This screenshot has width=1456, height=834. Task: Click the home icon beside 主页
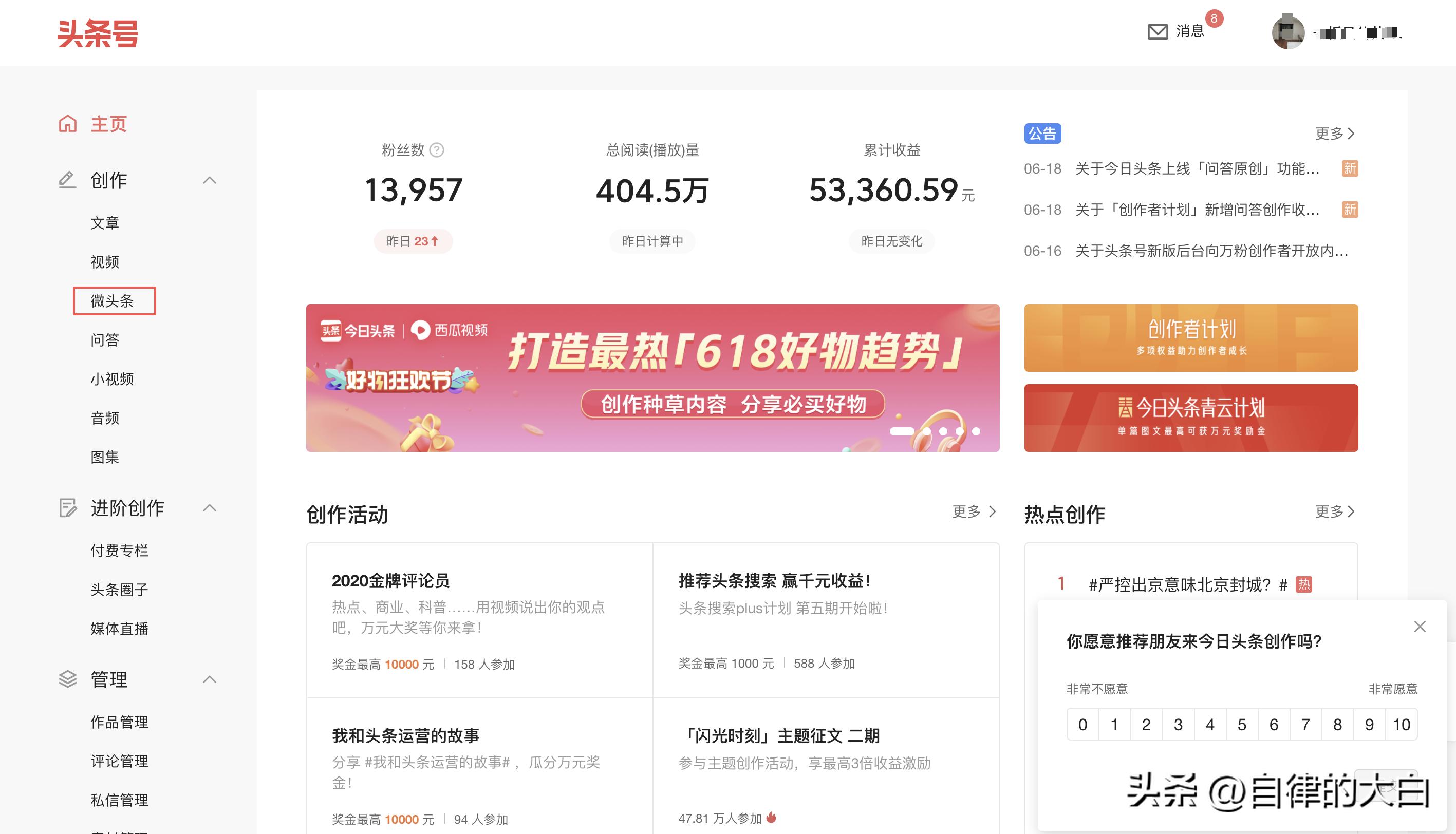68,124
